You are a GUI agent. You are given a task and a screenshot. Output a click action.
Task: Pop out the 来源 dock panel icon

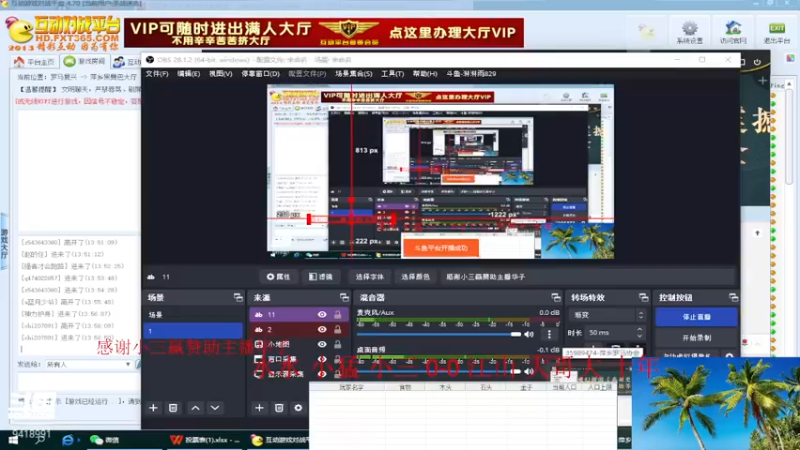[344, 297]
